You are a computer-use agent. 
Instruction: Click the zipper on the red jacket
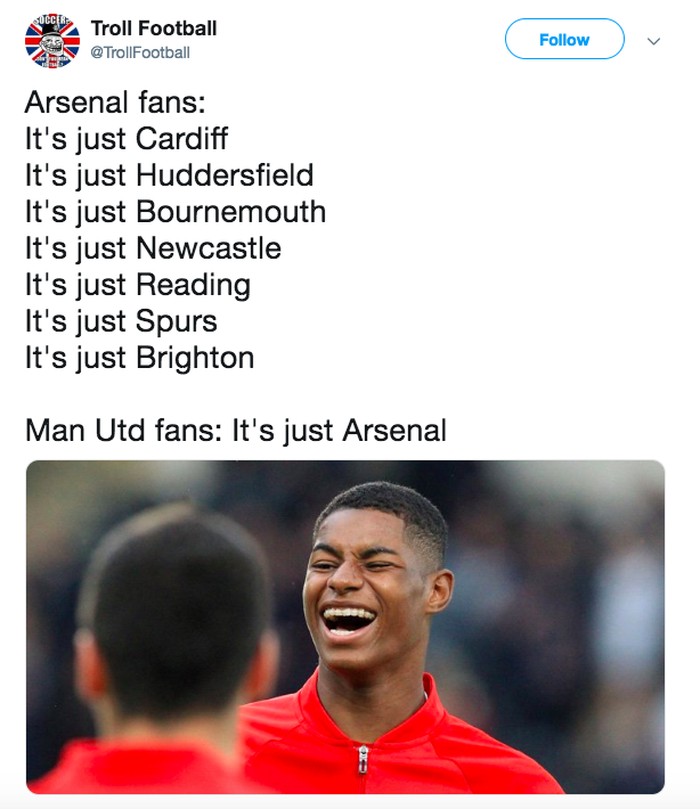[363, 760]
